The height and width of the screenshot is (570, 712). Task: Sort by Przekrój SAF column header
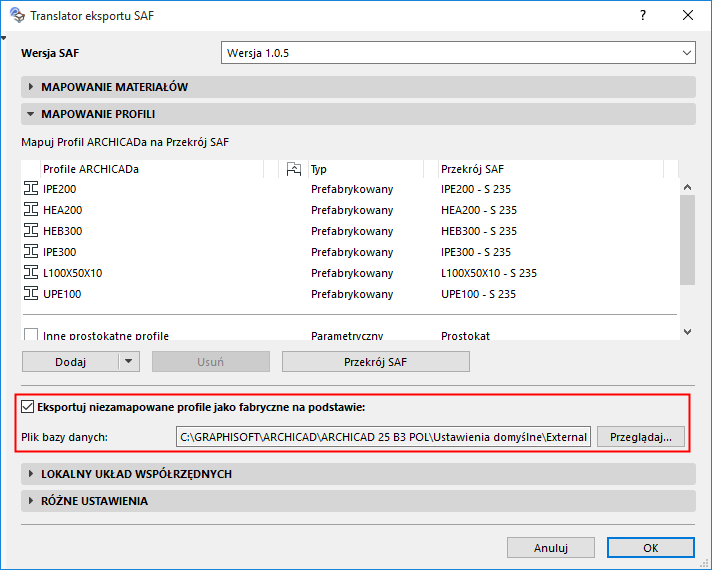click(551, 169)
